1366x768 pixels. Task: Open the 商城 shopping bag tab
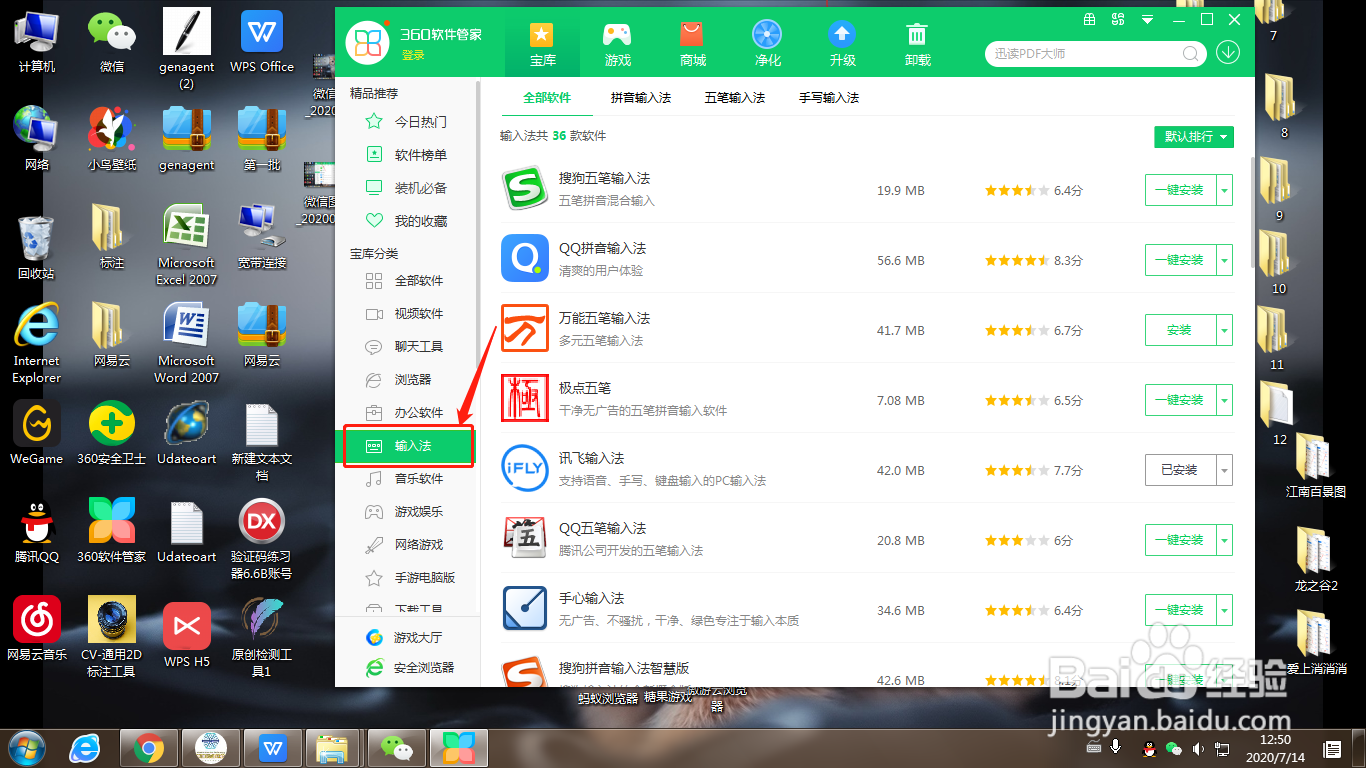[x=693, y=44]
